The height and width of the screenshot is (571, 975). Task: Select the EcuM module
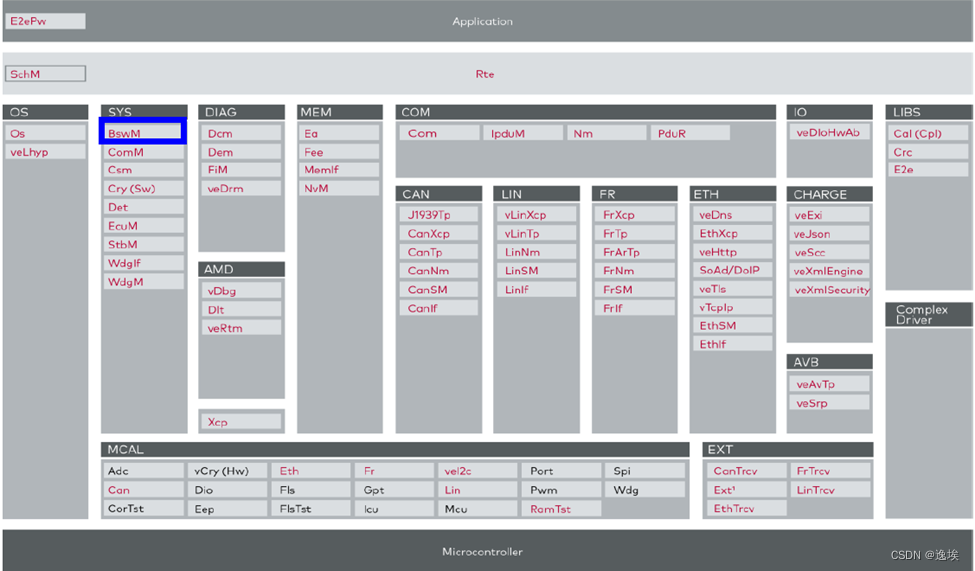pyautogui.click(x=144, y=226)
